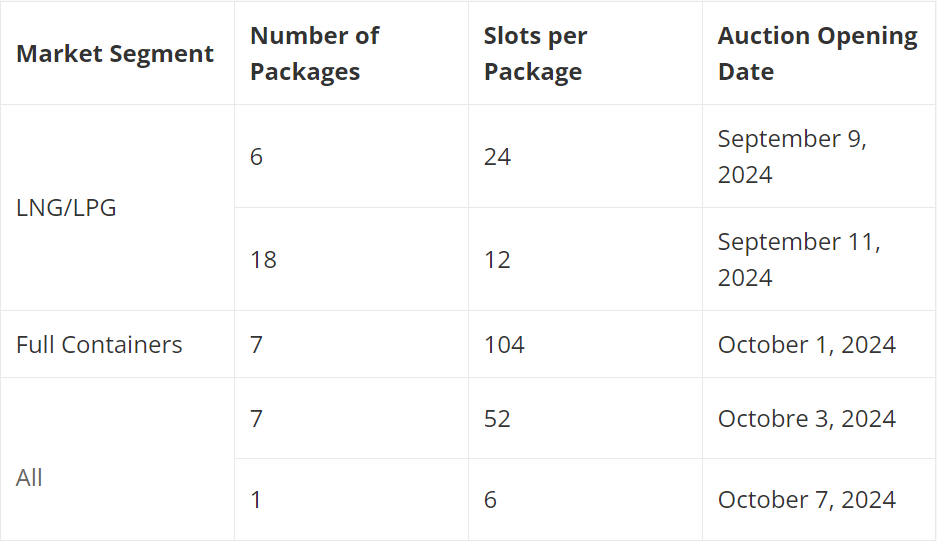
Task: Click the All market segment cell
Action: pos(29,478)
